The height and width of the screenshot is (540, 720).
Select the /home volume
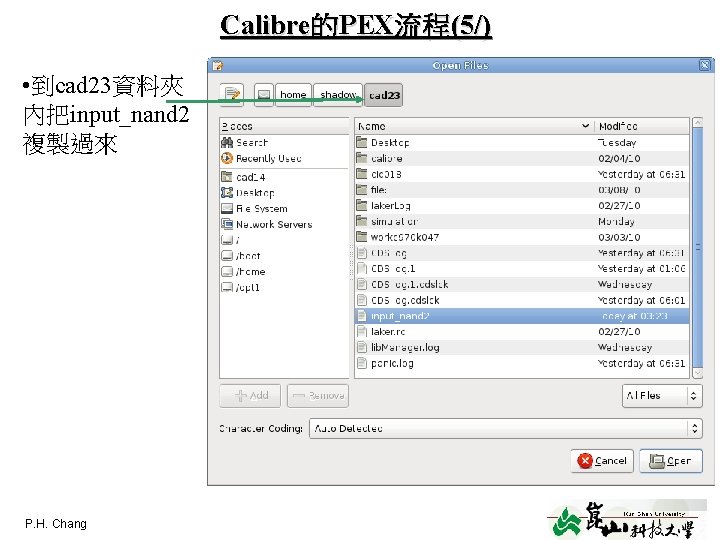pos(284,272)
